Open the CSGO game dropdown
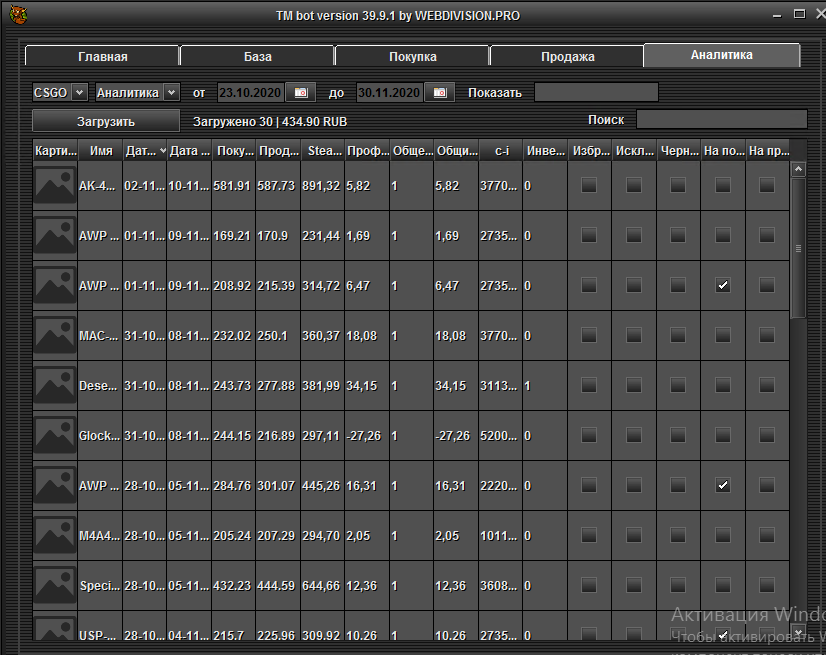Image resolution: width=826 pixels, height=655 pixels. coord(60,93)
